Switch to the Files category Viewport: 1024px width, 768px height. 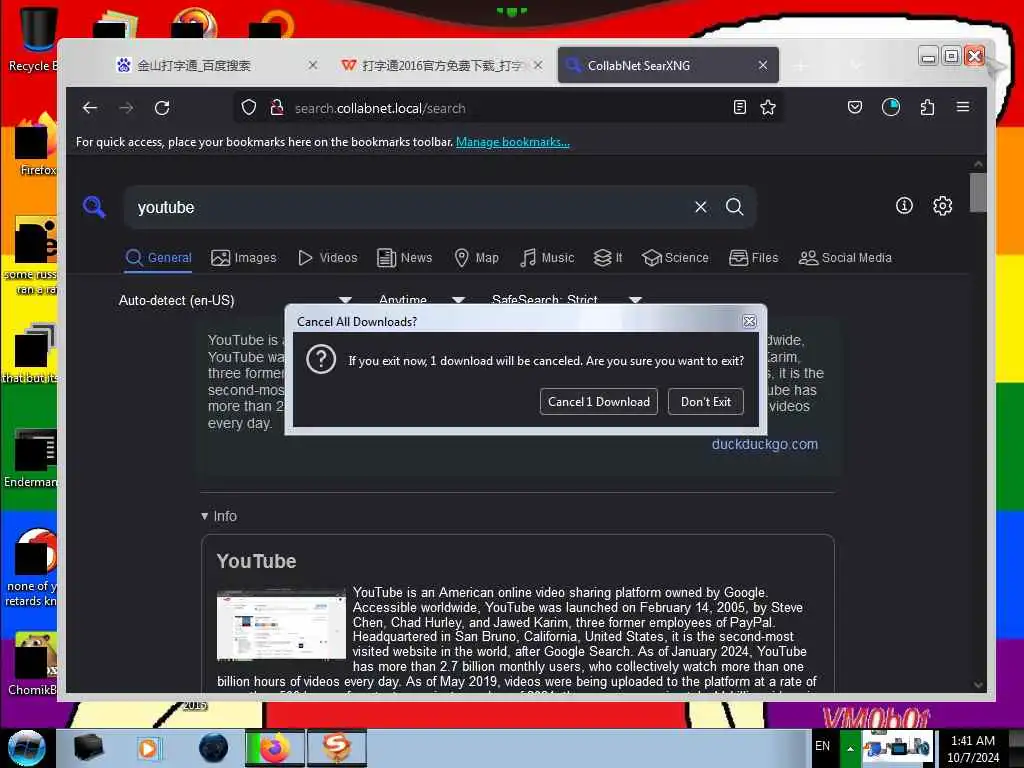click(x=754, y=257)
